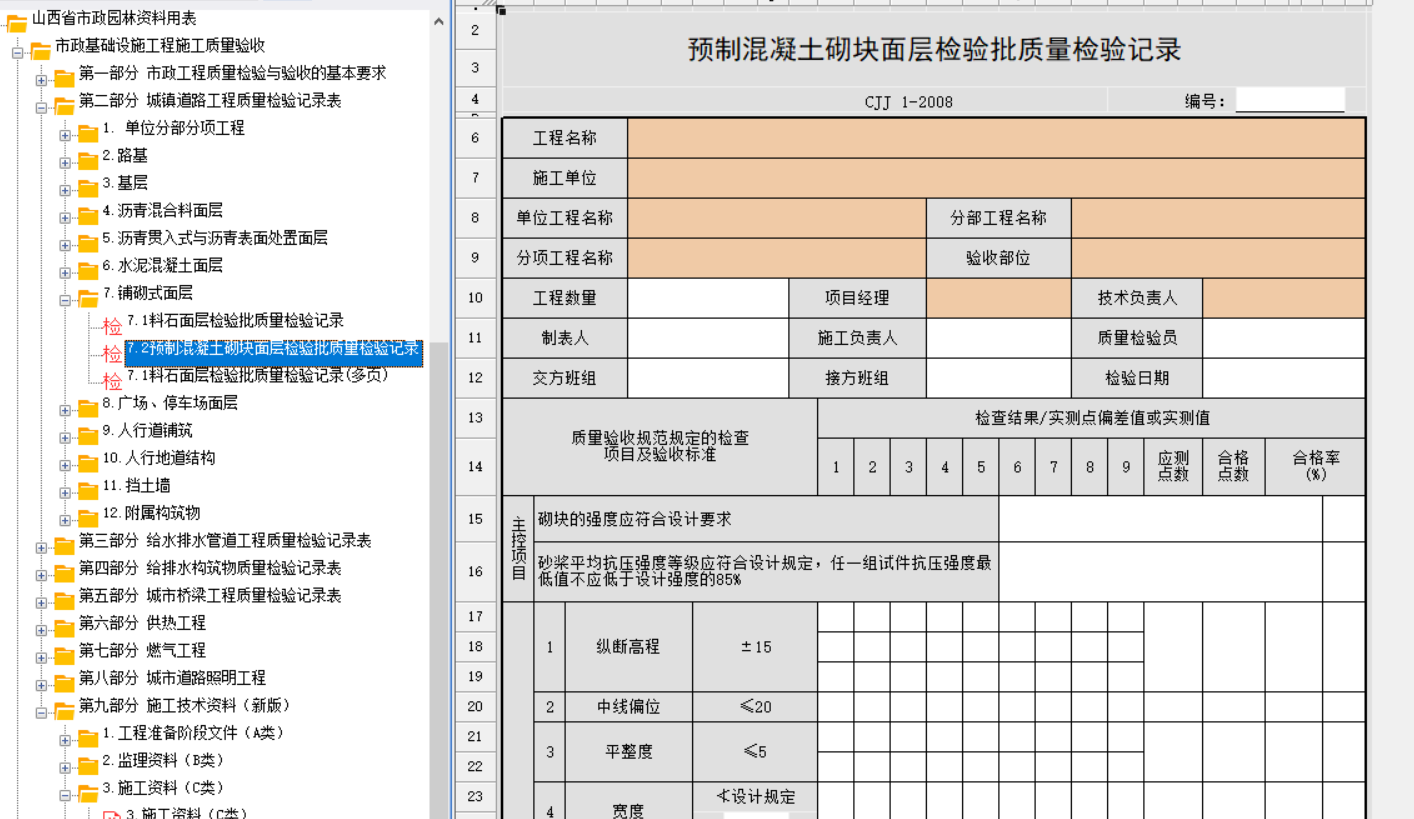Image resolution: width=1414 pixels, height=819 pixels.
Task: Click the 纵断高程 table cell
Action: point(629,647)
